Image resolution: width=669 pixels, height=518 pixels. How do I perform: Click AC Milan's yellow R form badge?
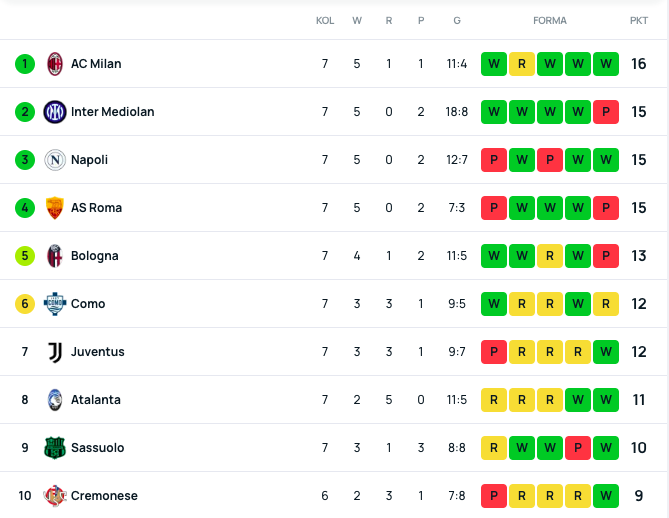coord(522,64)
